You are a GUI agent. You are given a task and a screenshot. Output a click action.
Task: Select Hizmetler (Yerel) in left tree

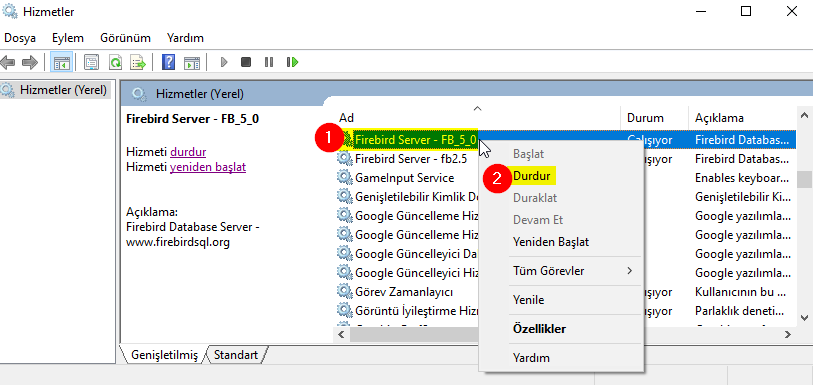[x=63, y=90]
